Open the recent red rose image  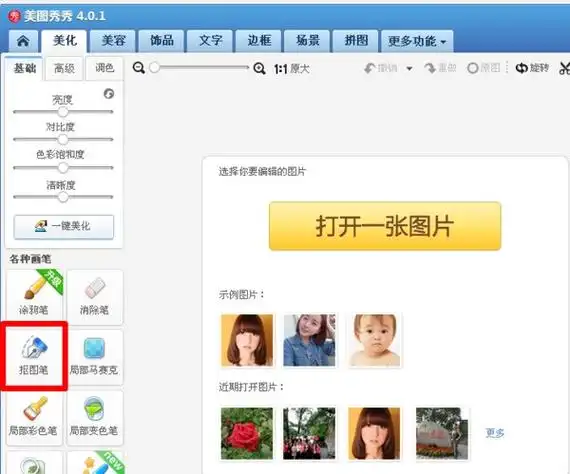(247, 434)
